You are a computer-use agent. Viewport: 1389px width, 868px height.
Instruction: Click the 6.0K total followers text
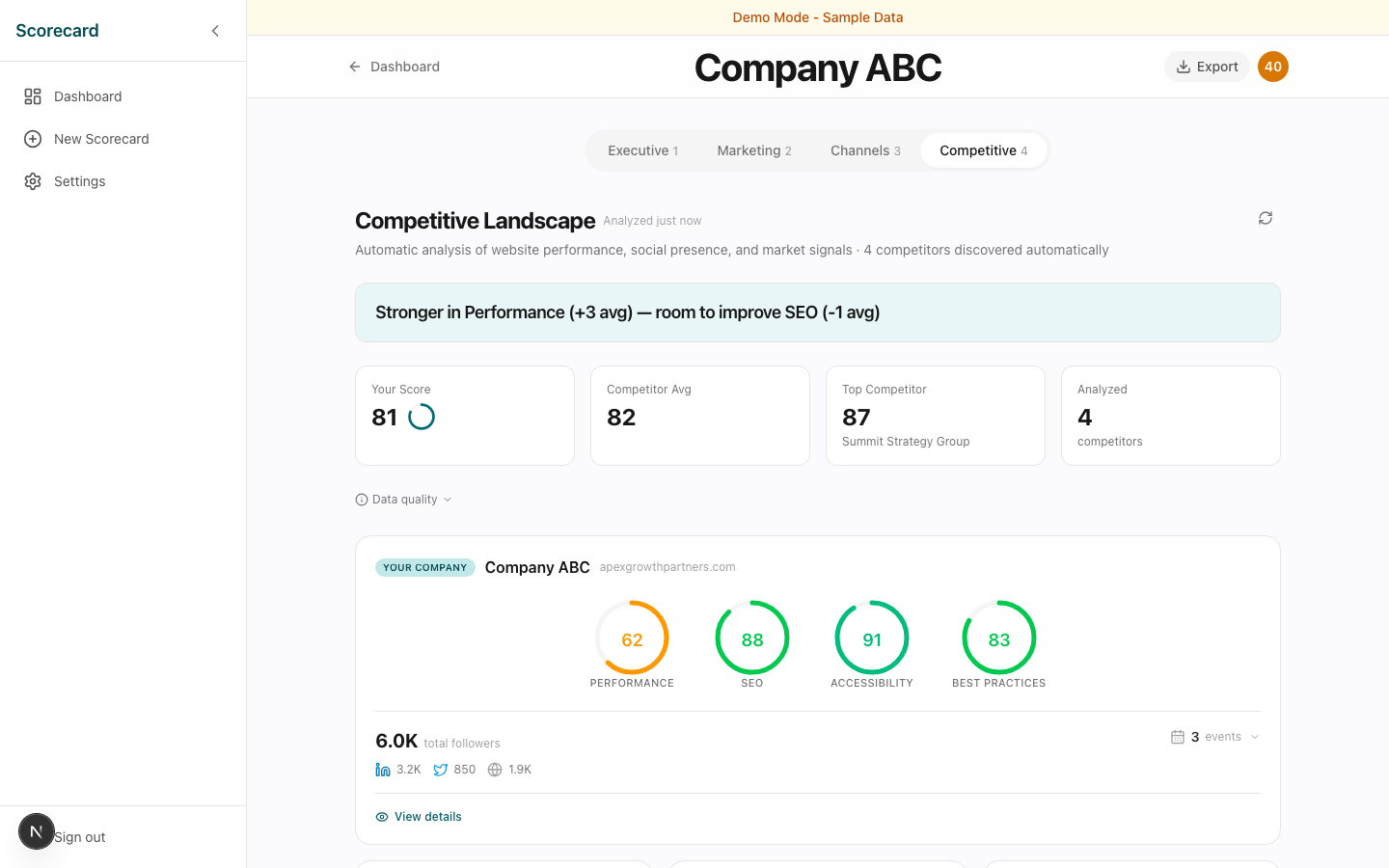point(438,741)
